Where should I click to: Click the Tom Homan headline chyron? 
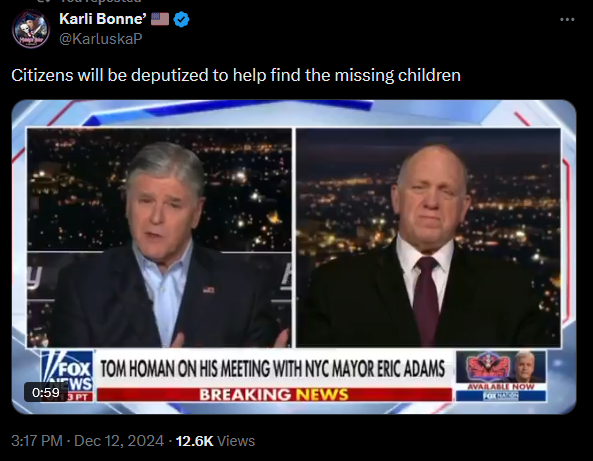273,369
